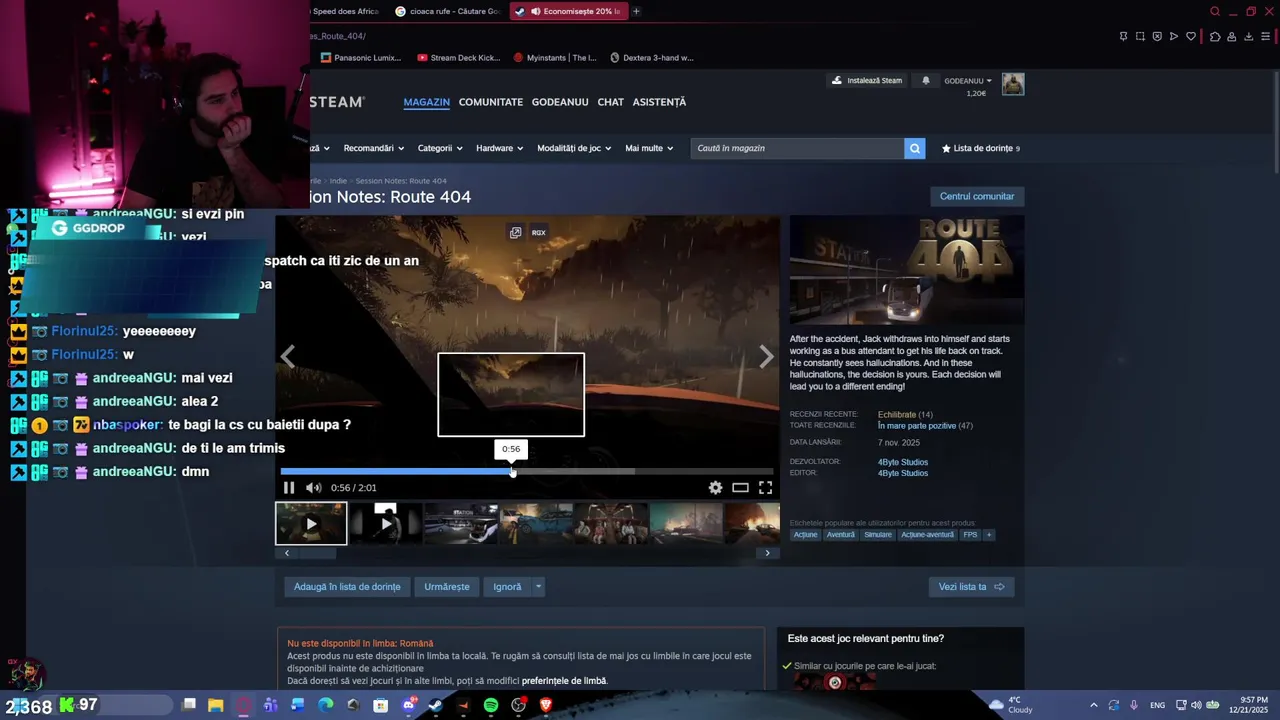Image resolution: width=1280 pixels, height=720 pixels.
Task: Focus the 'Caută în magazin' search field
Action: coord(797,148)
